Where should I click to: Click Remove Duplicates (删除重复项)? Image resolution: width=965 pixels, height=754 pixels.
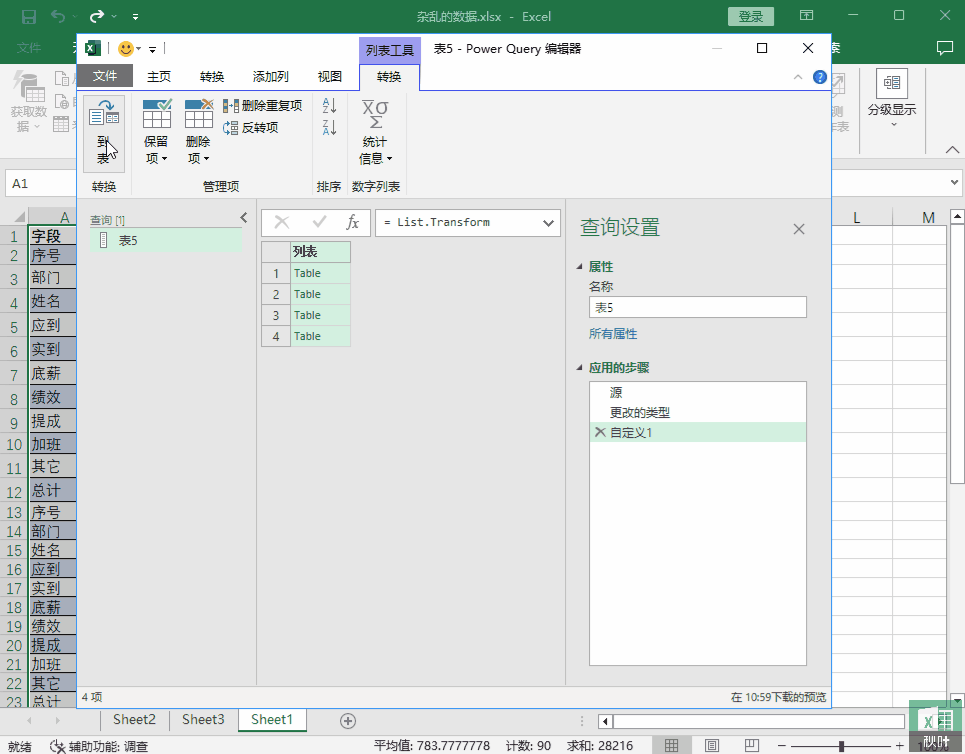(263, 106)
